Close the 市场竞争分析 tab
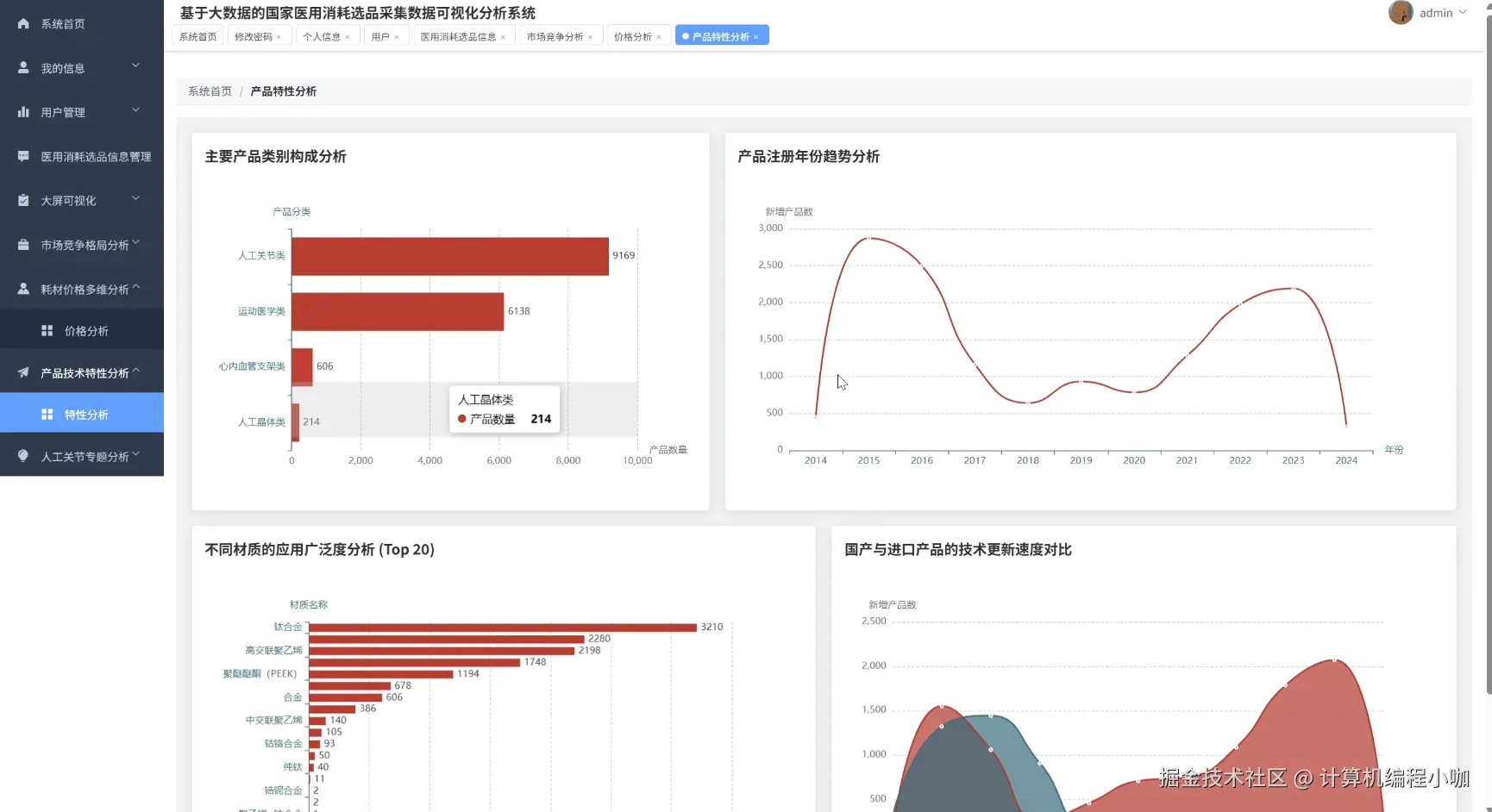 [590, 37]
